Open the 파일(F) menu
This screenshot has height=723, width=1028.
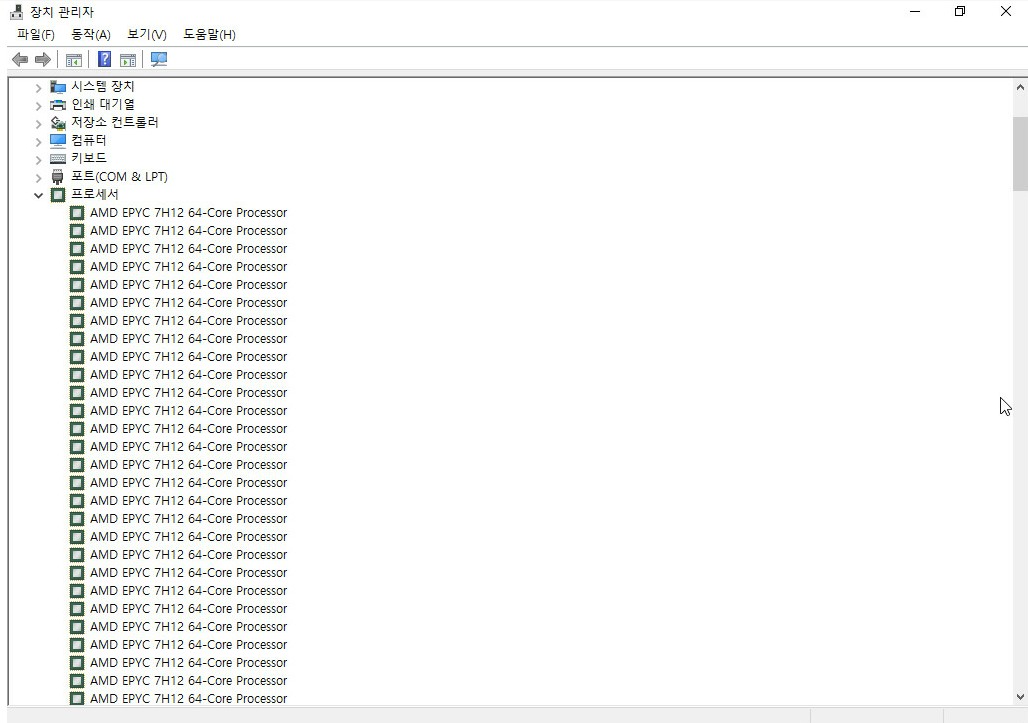coord(35,34)
